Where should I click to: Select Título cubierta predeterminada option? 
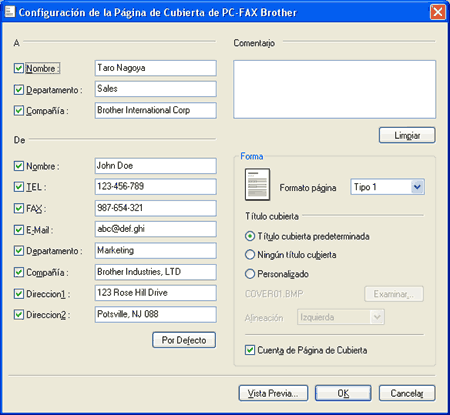click(x=250, y=236)
